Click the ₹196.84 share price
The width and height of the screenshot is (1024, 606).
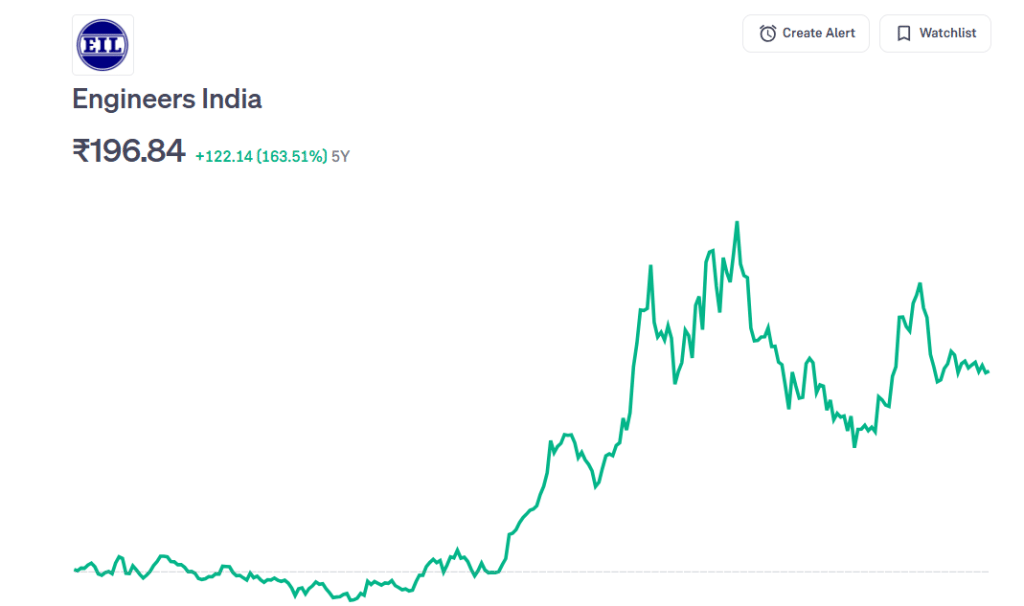point(129,151)
